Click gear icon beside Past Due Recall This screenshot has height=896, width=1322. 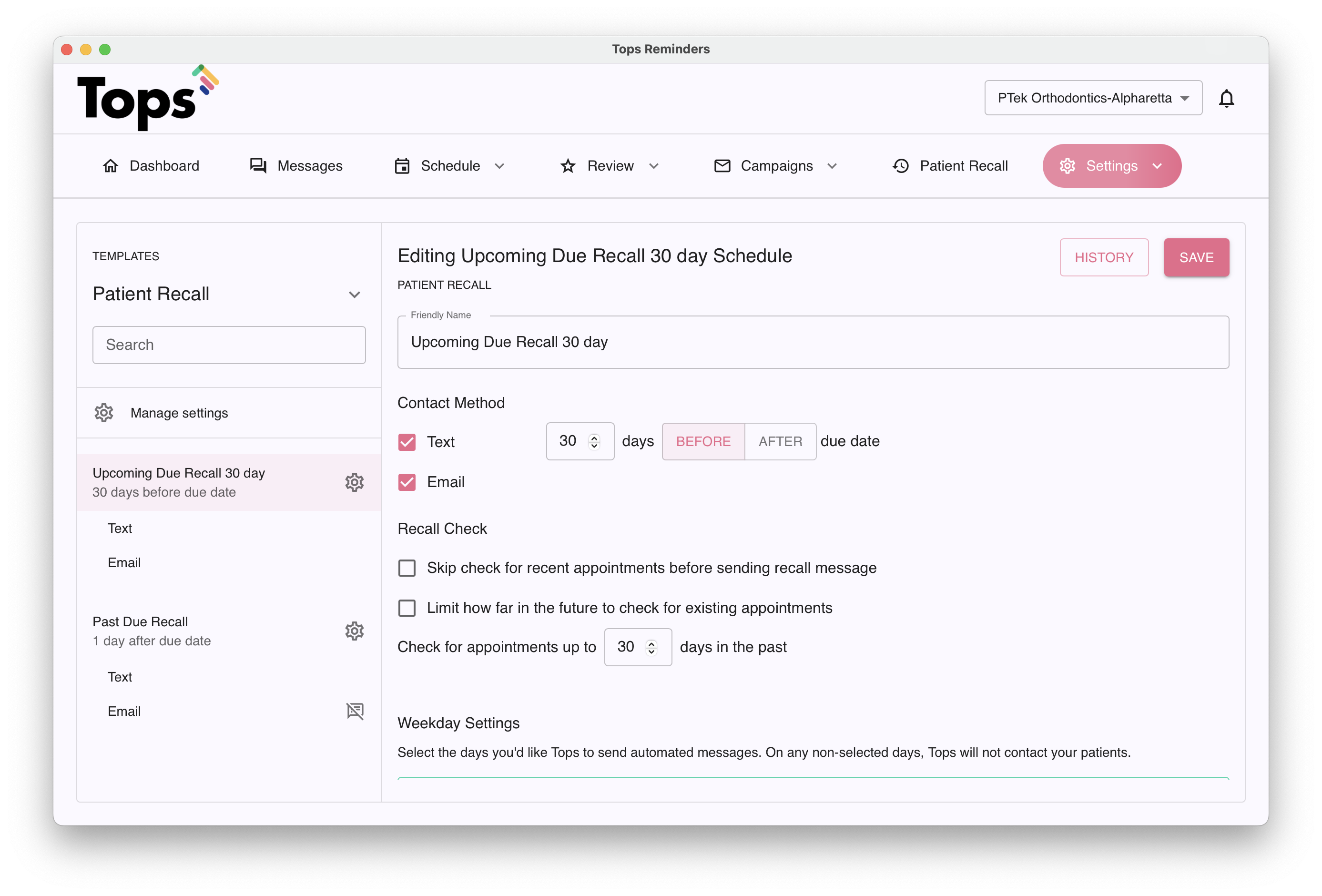coord(354,631)
